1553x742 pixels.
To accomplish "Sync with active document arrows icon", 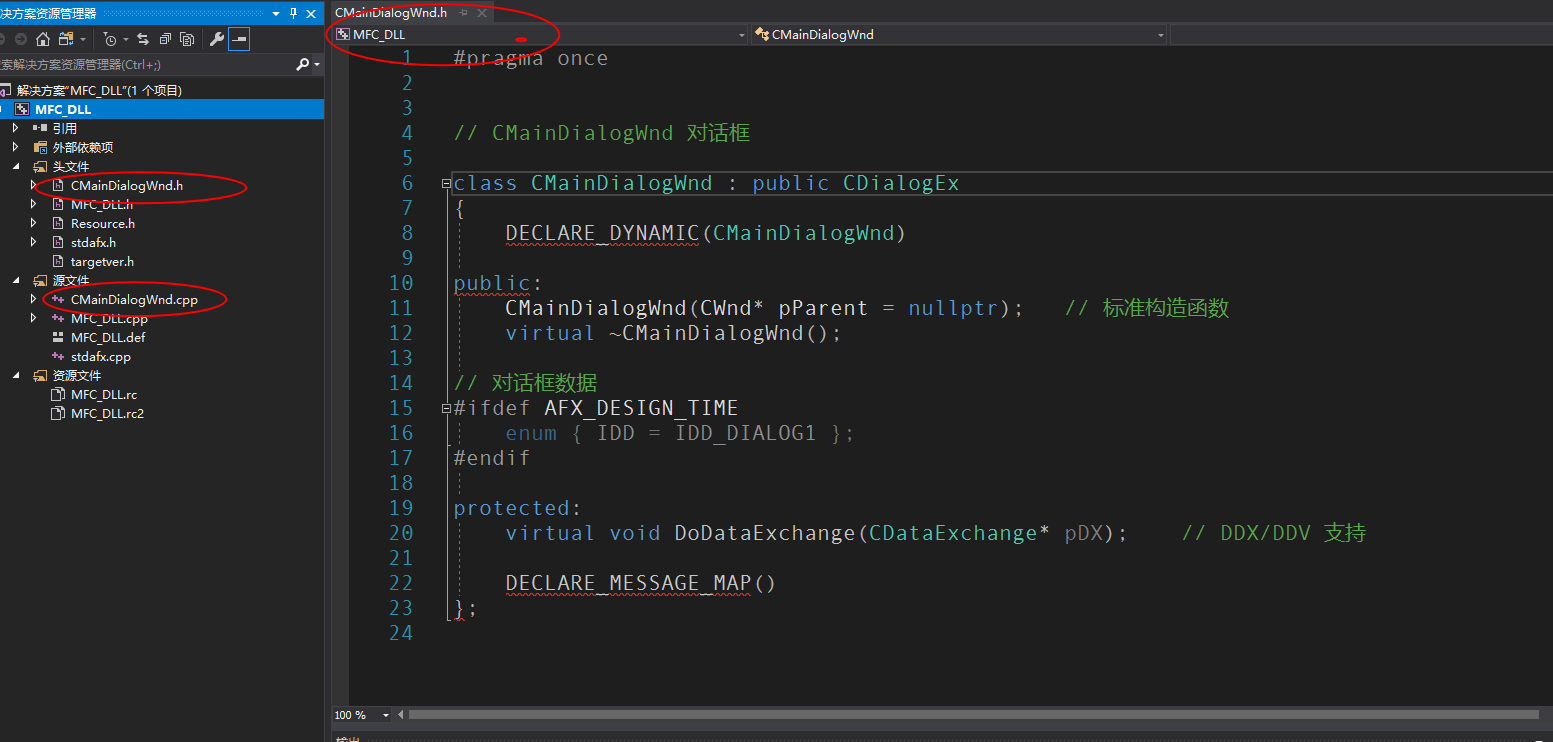I will (x=143, y=39).
